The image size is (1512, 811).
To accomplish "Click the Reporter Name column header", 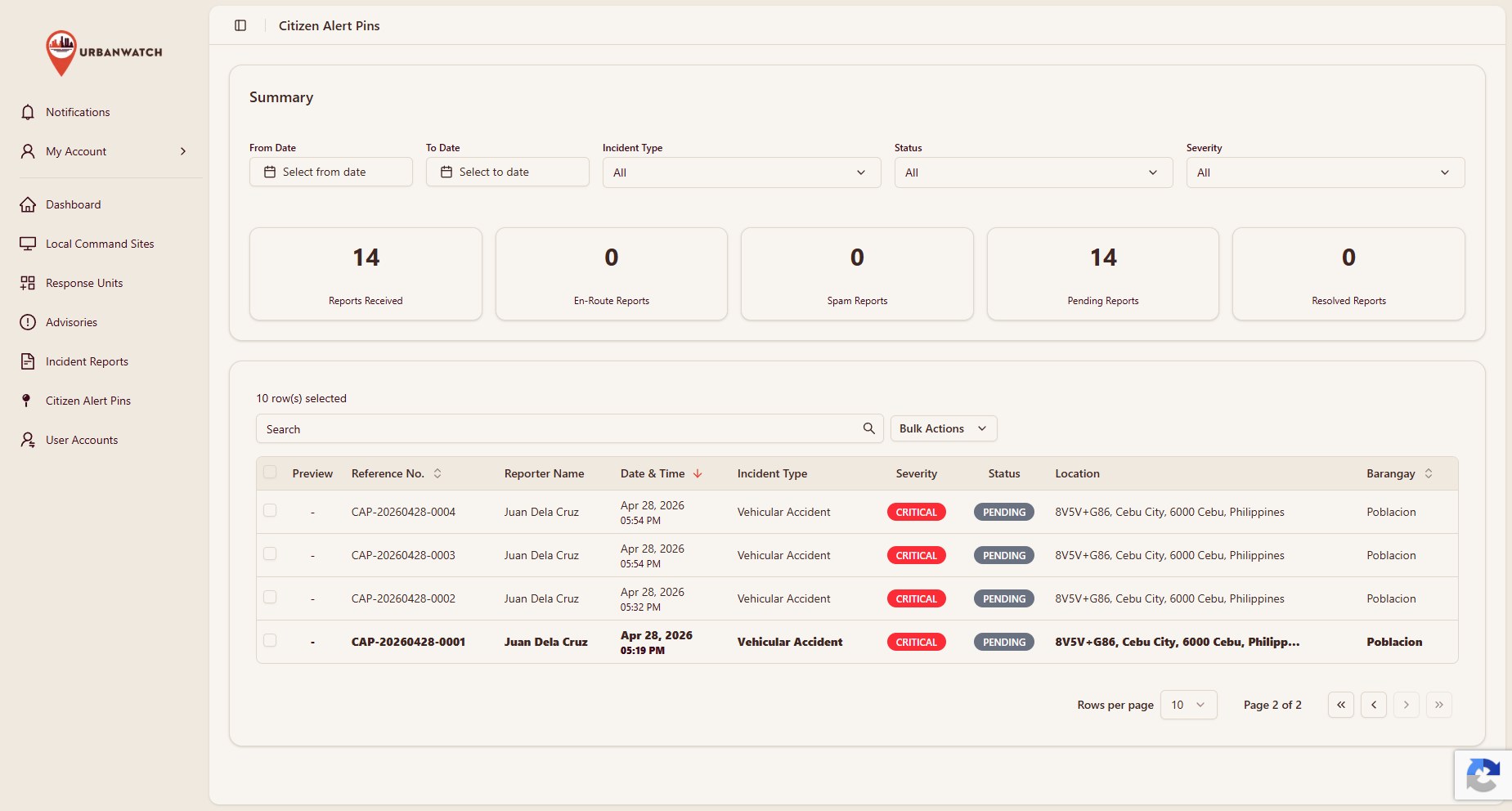I will pyautogui.click(x=544, y=473).
